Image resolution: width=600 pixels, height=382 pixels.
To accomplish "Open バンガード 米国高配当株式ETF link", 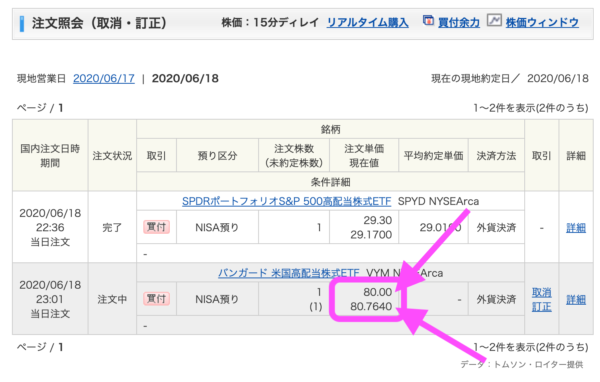I will pyautogui.click(x=289, y=273).
